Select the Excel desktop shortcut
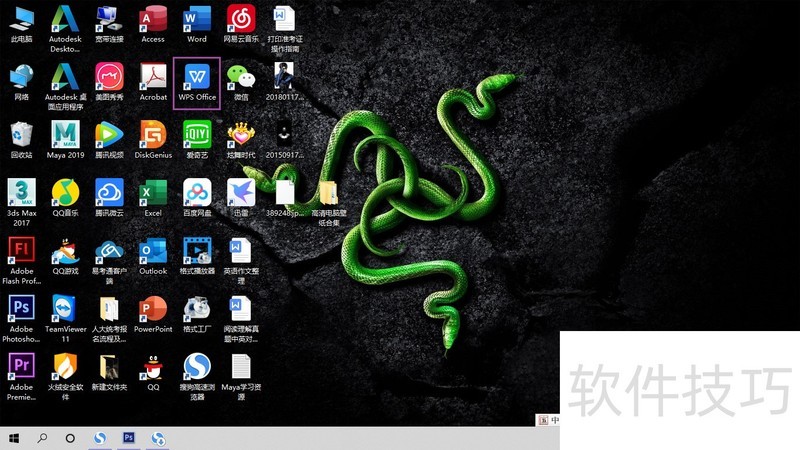This screenshot has width=800, height=450. [153, 198]
